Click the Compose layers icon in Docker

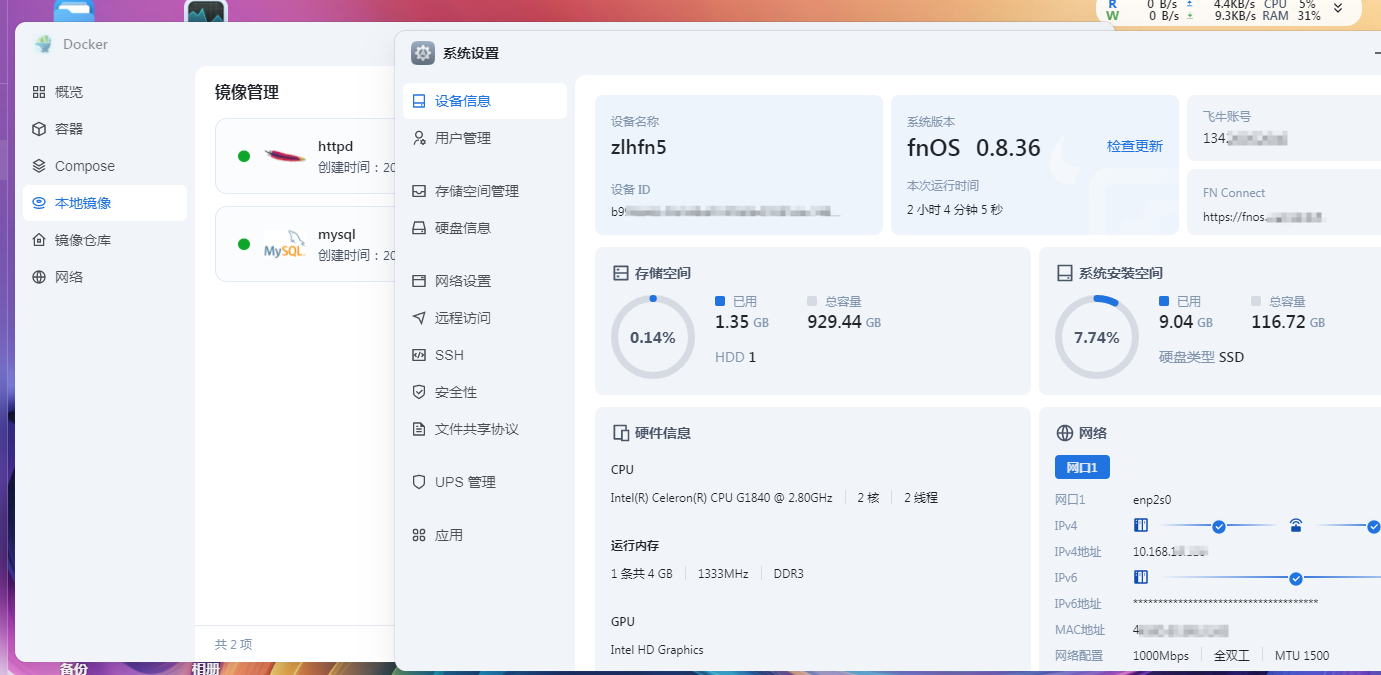pyautogui.click(x=39, y=166)
